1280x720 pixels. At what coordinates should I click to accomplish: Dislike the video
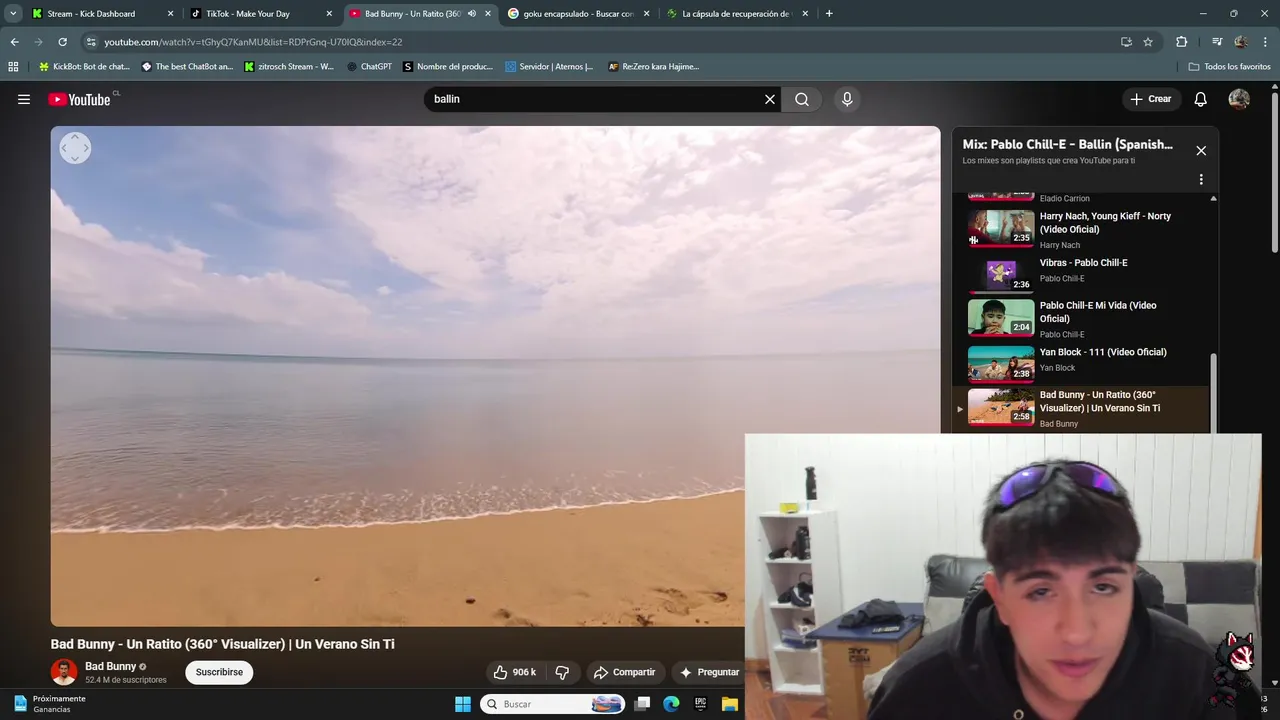[562, 672]
